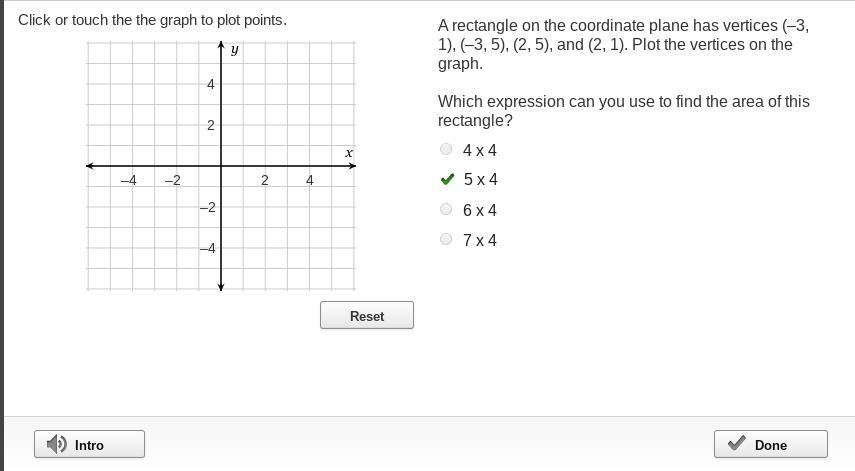Viewport: 855px width, 471px height.
Task: Click the origin of the coordinate plane
Action: click(x=221, y=166)
